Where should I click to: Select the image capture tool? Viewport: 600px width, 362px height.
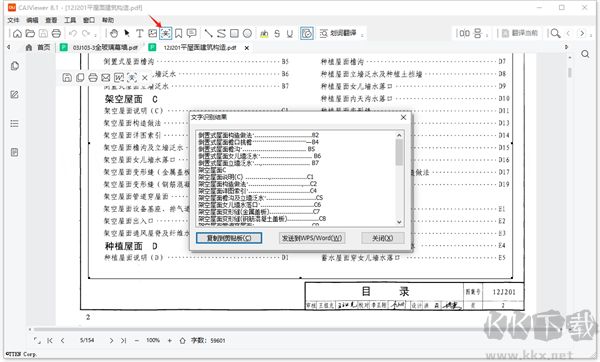pyautogui.click(x=153, y=34)
